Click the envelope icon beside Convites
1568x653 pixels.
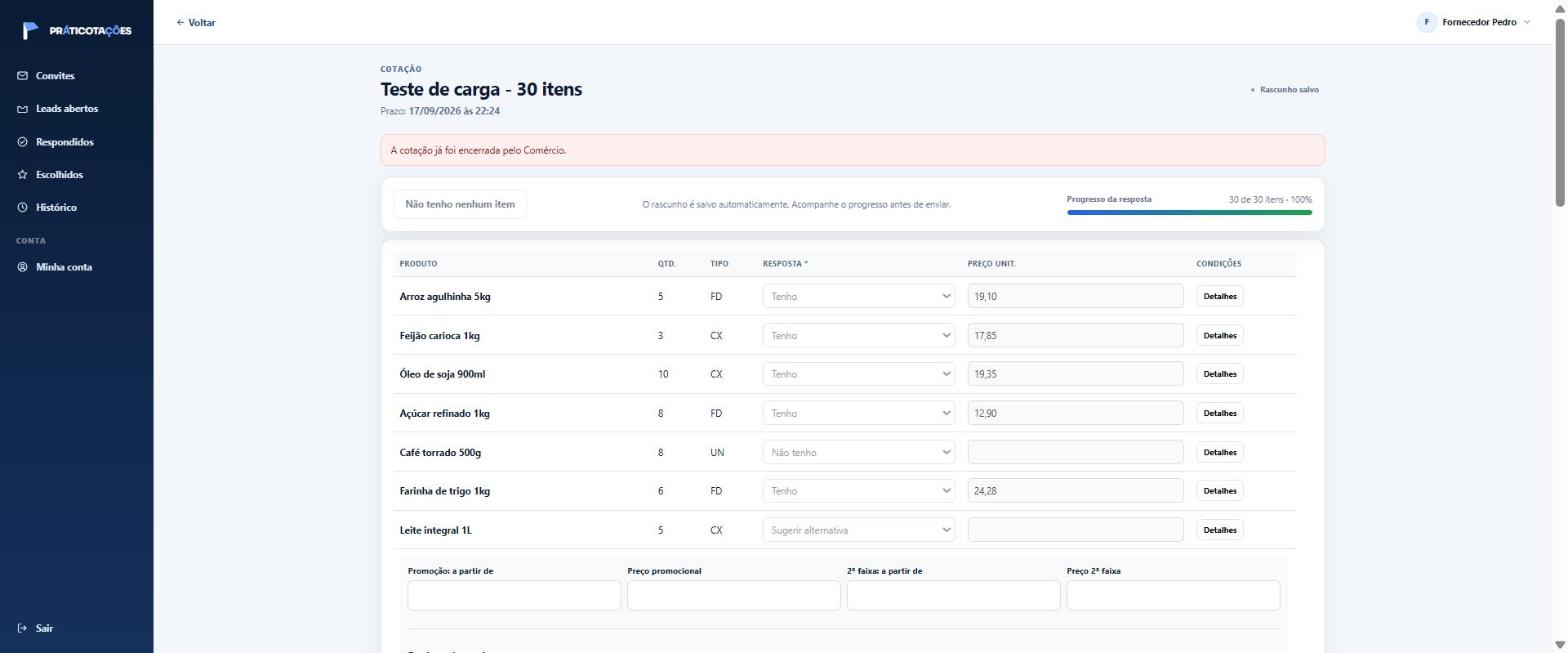(22, 76)
